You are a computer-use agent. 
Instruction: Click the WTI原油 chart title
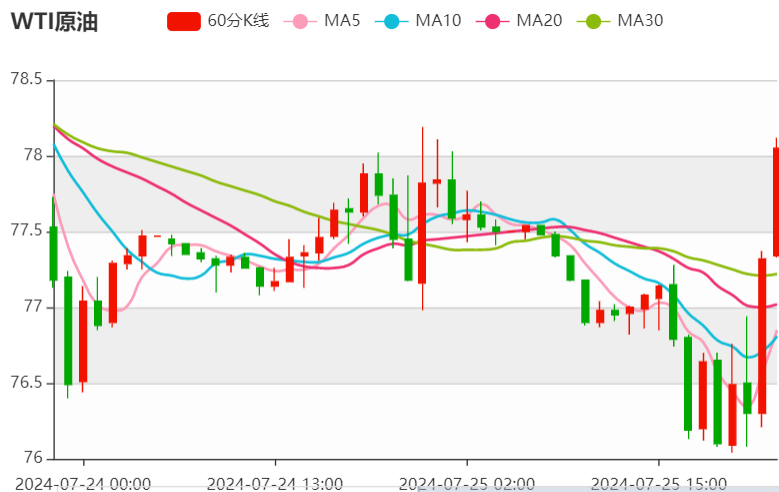(54, 22)
